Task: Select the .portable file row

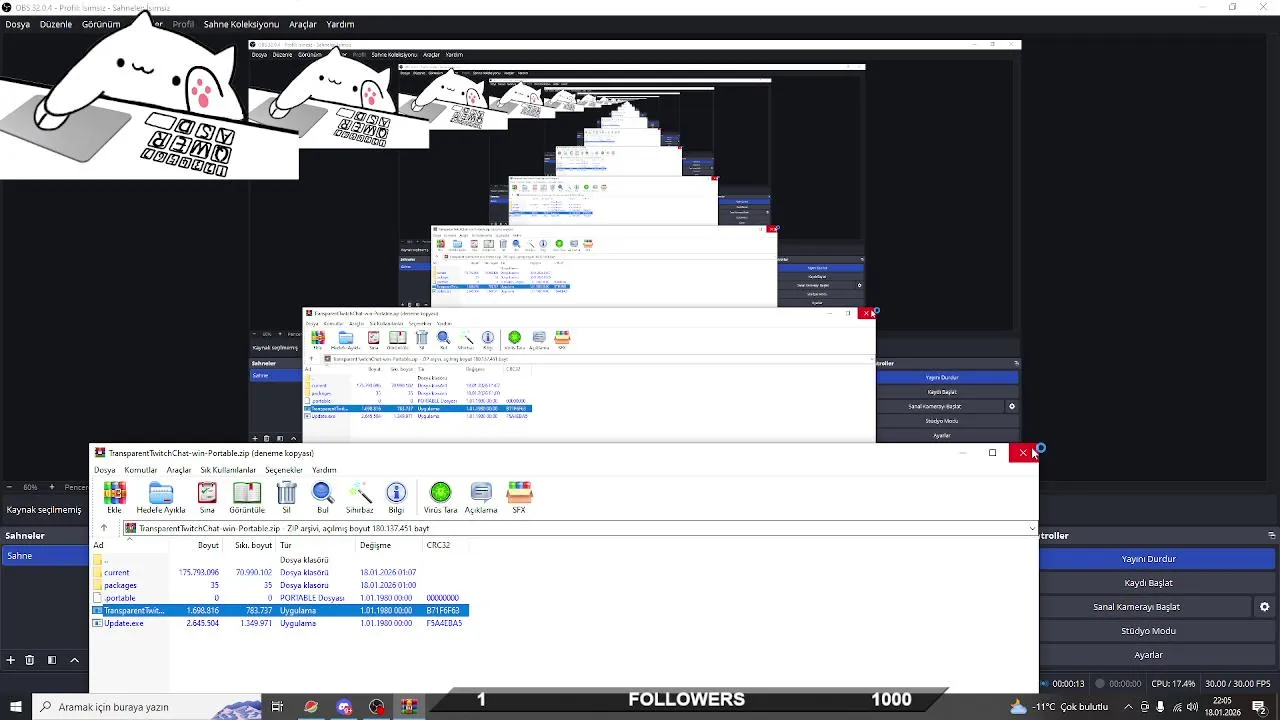Action: tap(280, 598)
